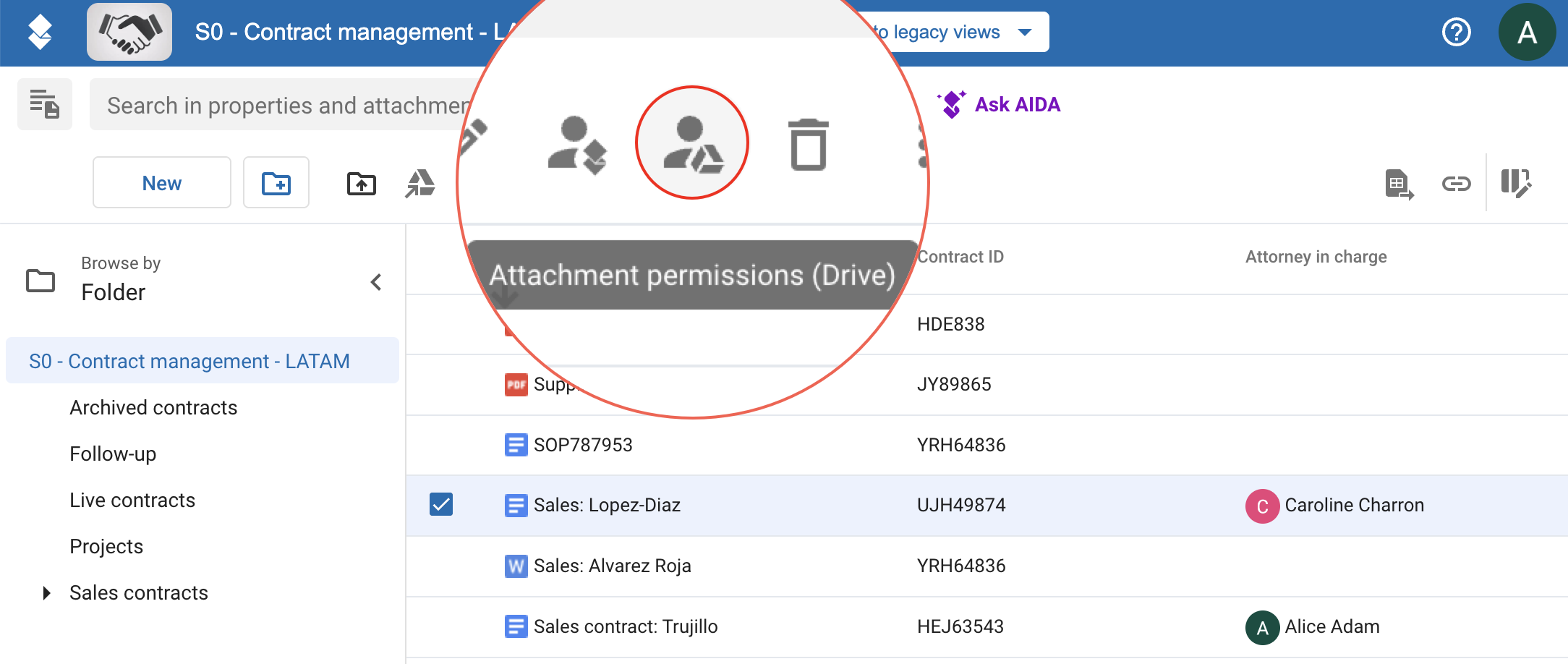Click the Attachment permissions (Drive) icon
1568x664 pixels.
tap(692, 143)
